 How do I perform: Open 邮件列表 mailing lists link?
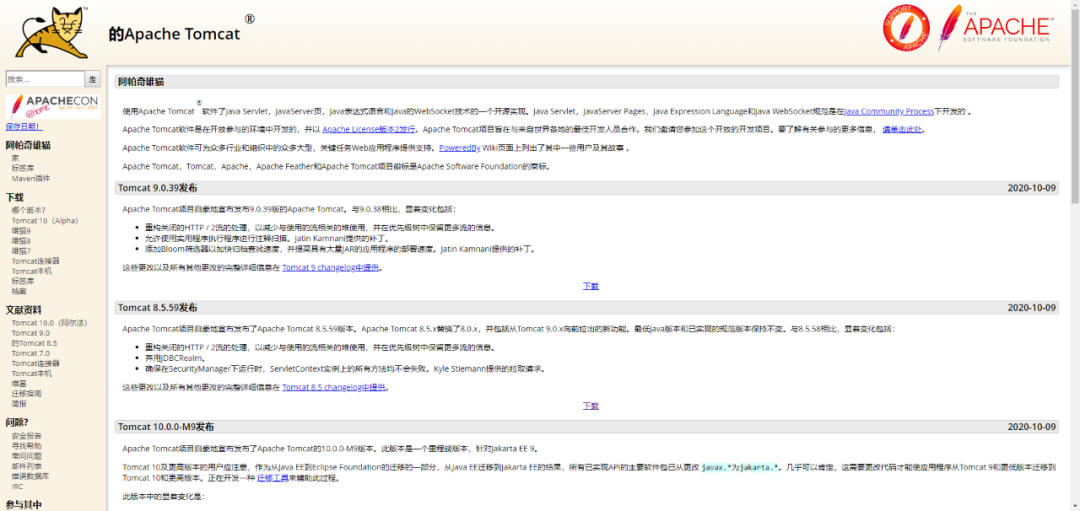[x=27, y=466]
